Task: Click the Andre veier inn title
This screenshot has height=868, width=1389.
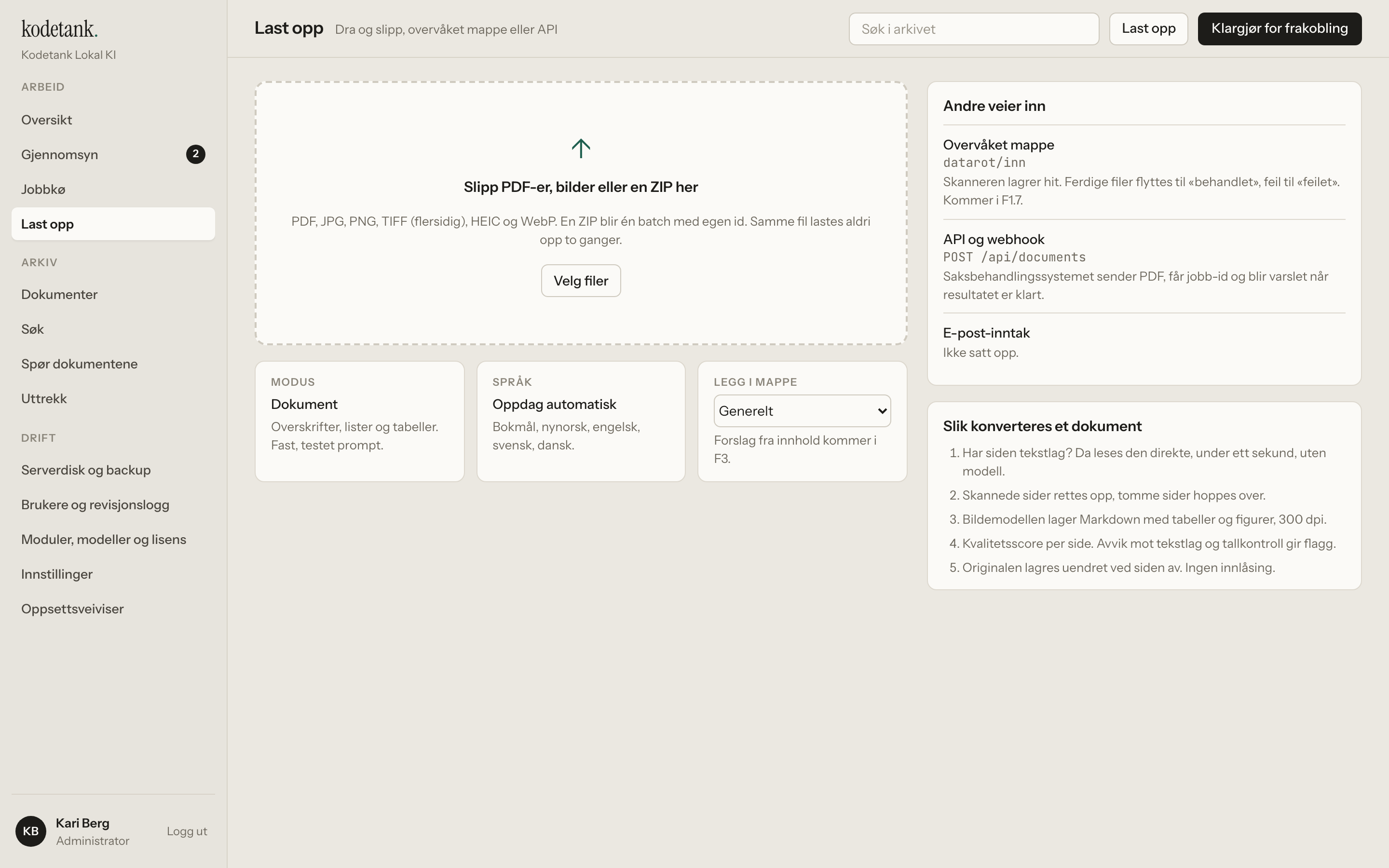Action: (x=994, y=106)
